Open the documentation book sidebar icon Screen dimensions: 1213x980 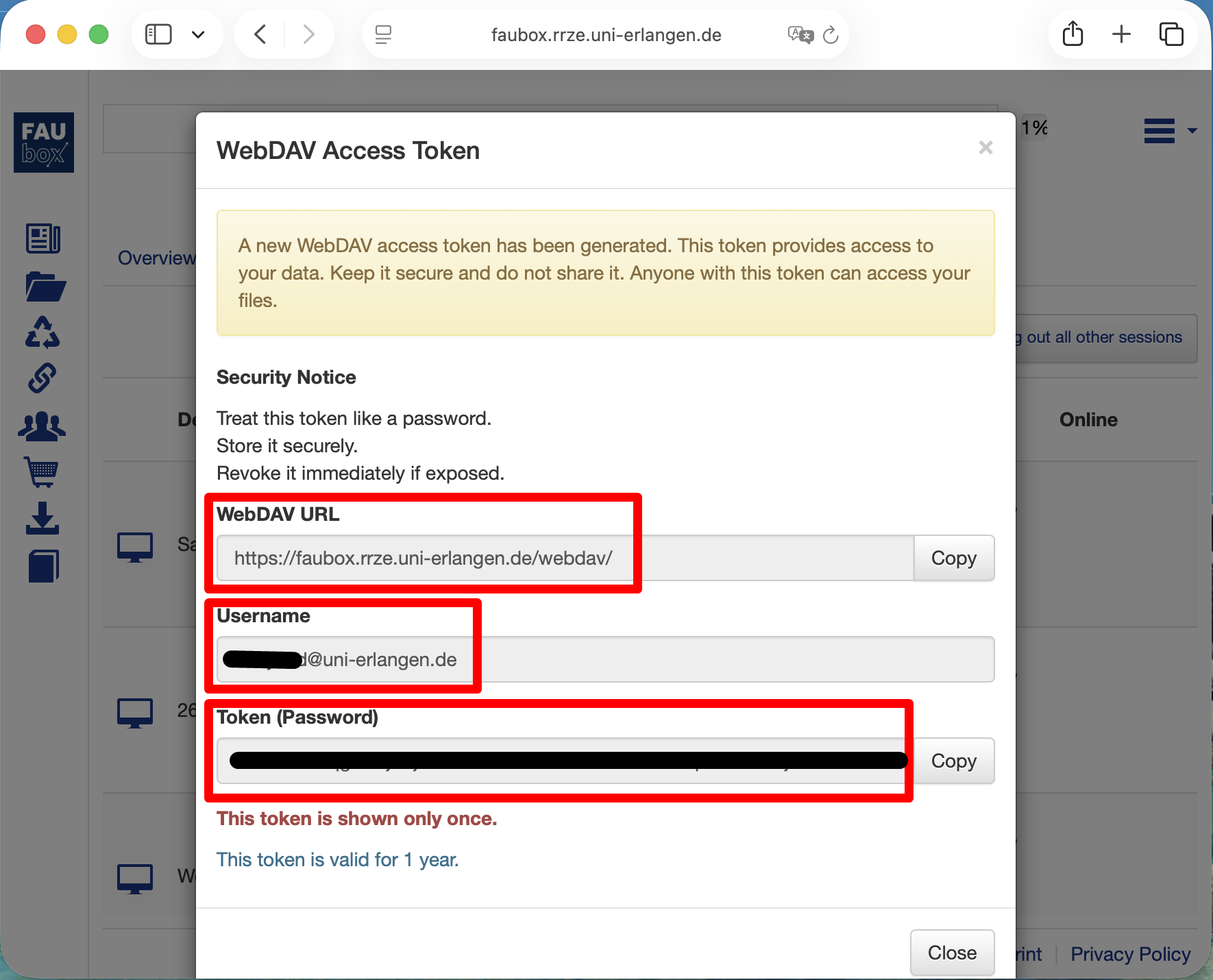[43, 566]
